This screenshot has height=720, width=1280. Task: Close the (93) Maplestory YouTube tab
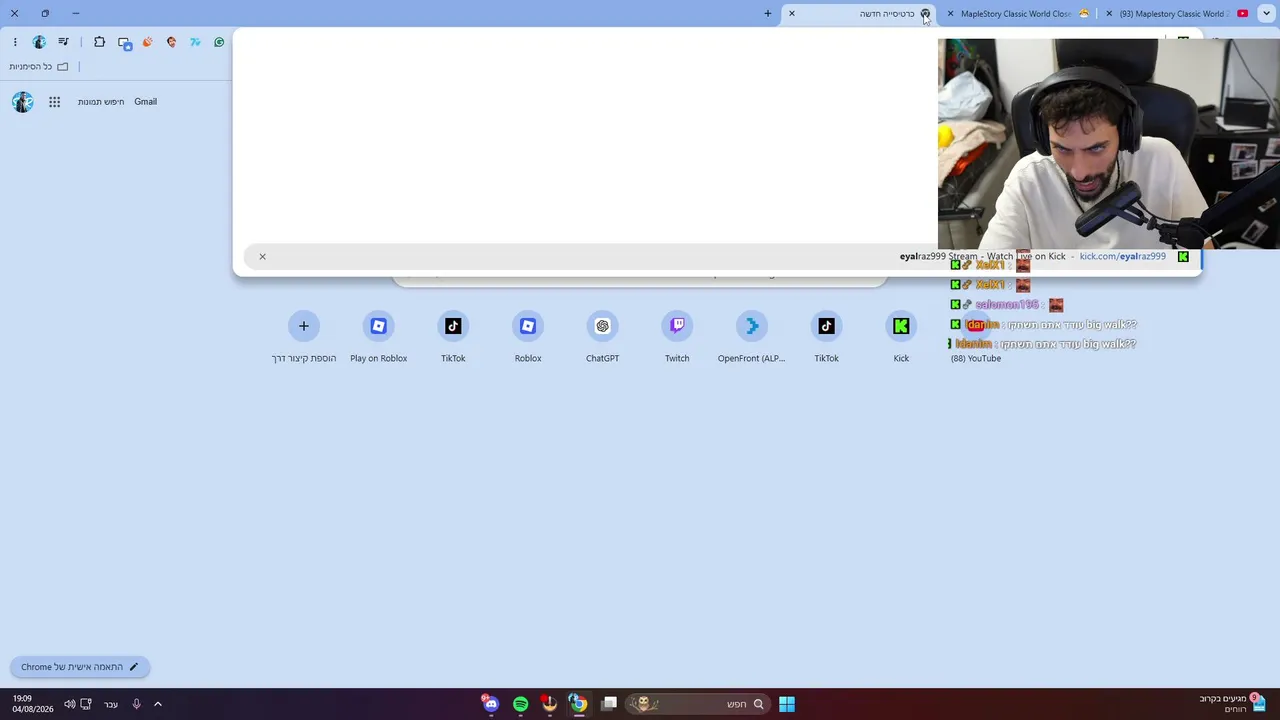[1109, 14]
